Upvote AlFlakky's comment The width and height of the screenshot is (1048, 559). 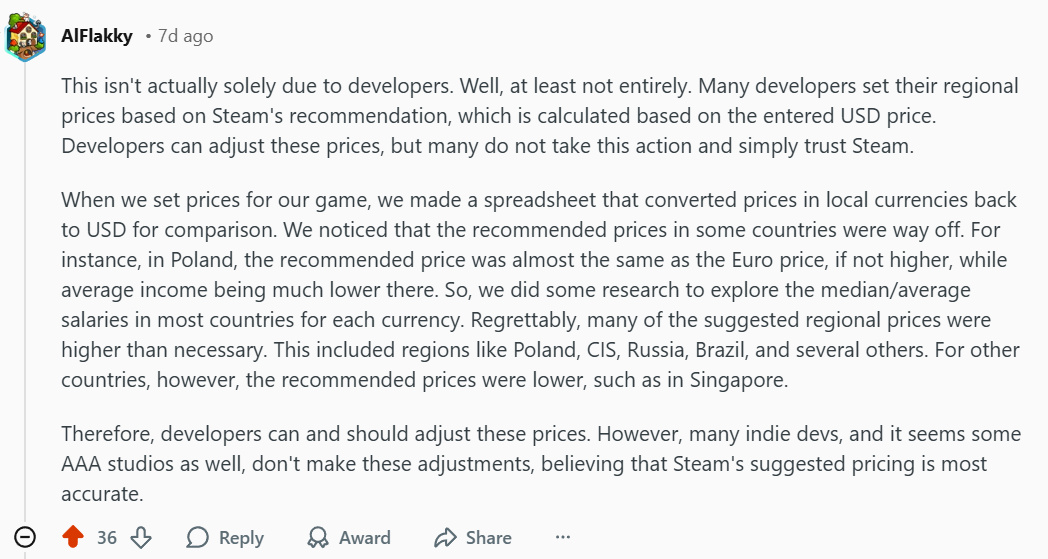tap(73, 538)
